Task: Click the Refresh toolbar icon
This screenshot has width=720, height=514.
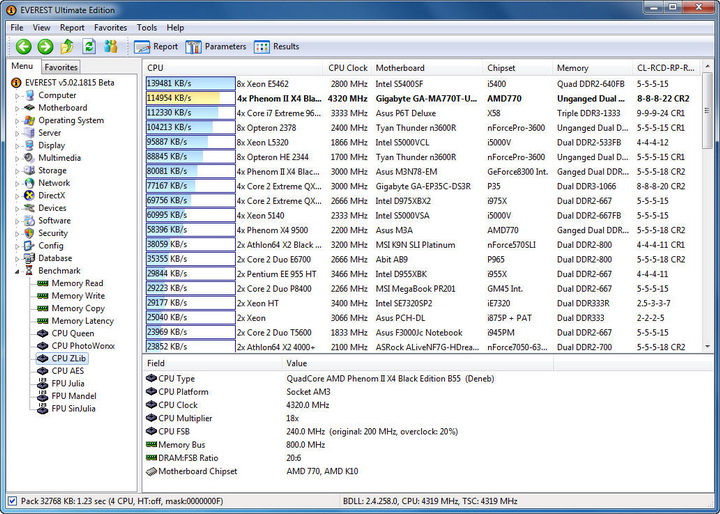Action: tap(89, 46)
